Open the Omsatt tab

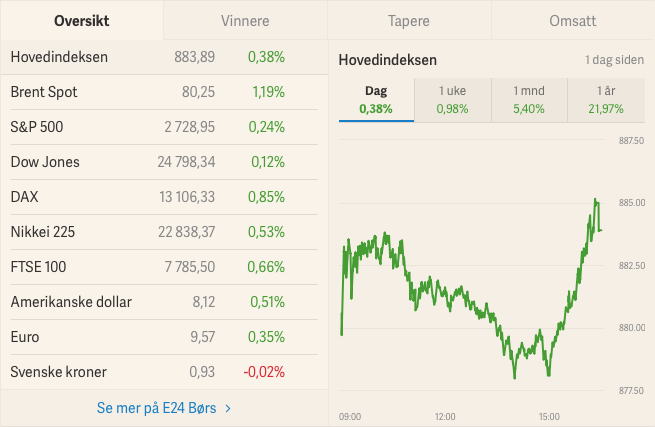point(573,20)
